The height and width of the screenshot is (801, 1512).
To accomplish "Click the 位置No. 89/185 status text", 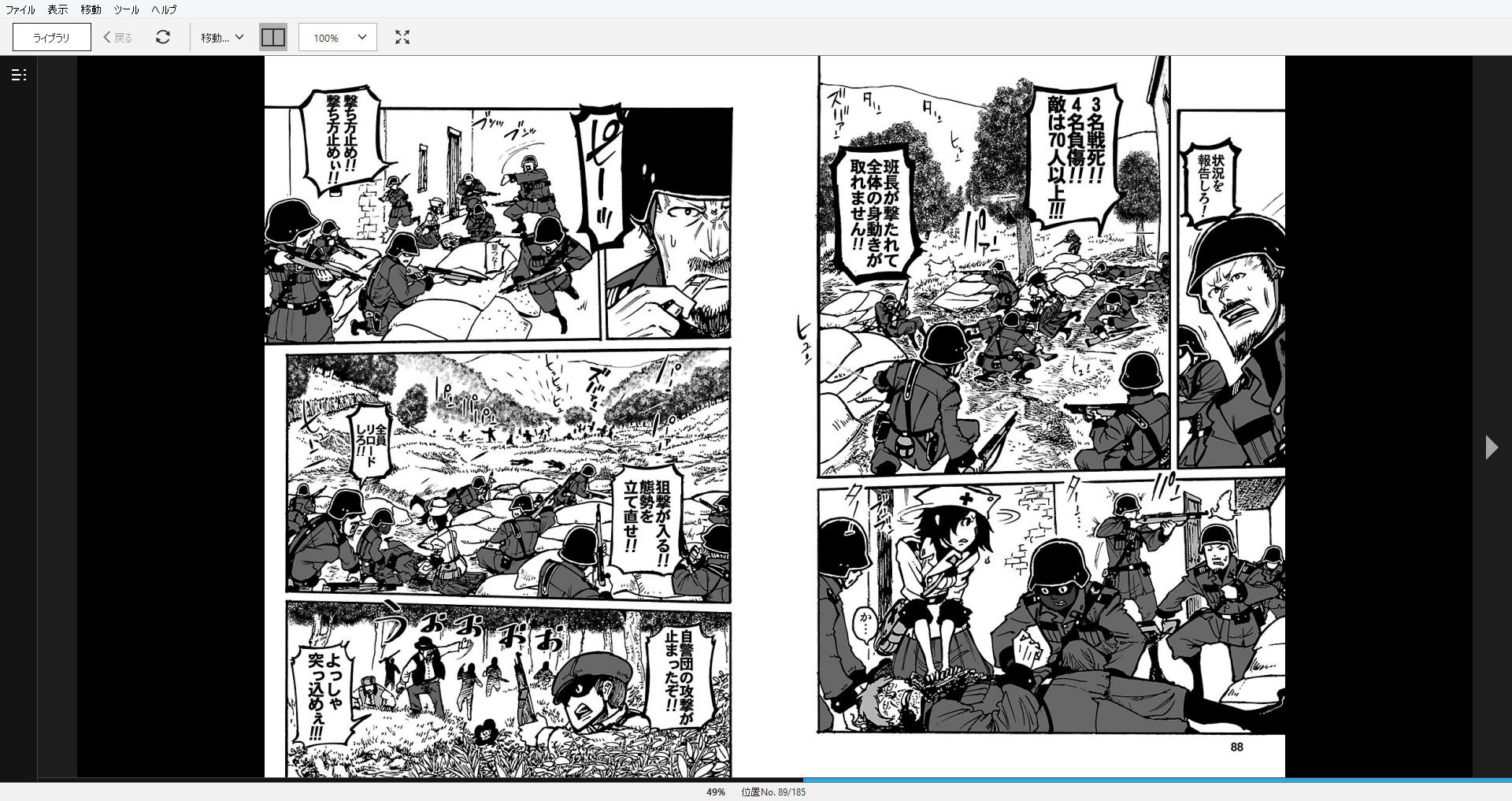I will coord(773,792).
